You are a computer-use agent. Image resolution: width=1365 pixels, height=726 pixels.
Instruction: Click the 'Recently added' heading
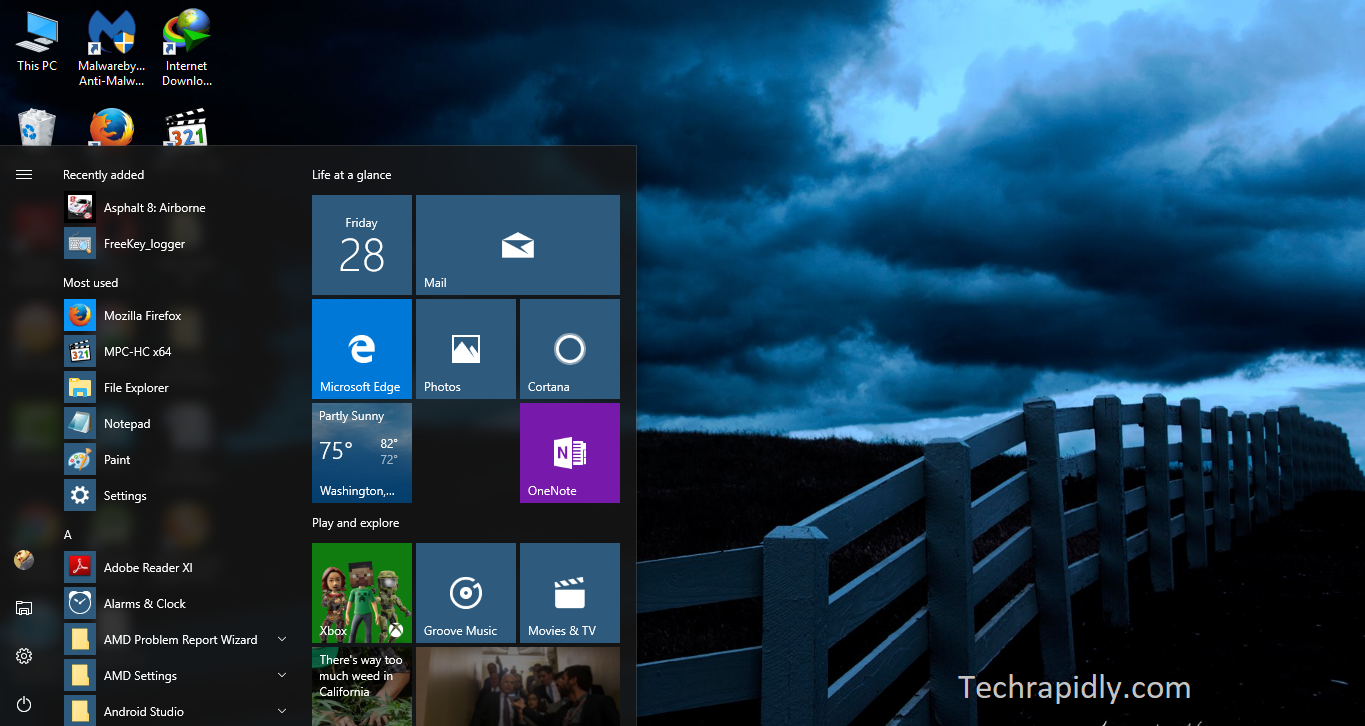(104, 175)
